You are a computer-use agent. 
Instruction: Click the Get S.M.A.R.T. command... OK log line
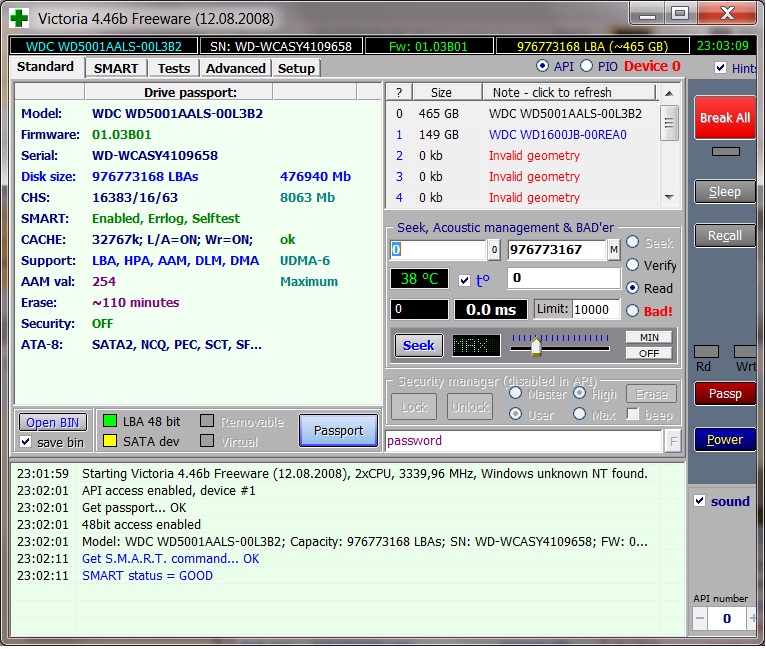pos(170,559)
